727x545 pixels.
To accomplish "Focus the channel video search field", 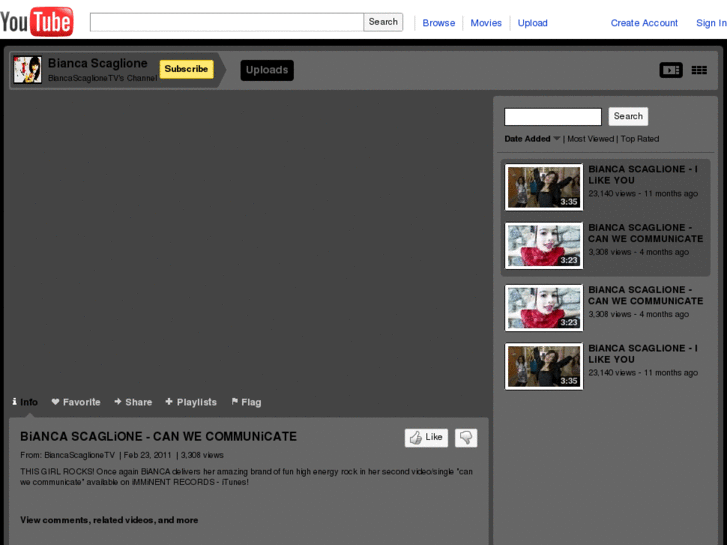I will (x=553, y=116).
